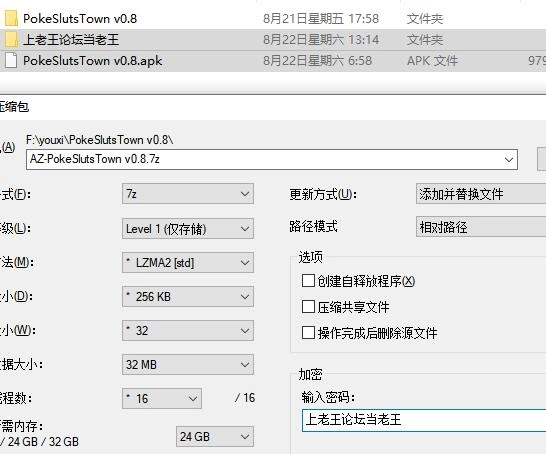
Task: Click the date 8月22日星期六 13:14
Action: [x=321, y=40]
